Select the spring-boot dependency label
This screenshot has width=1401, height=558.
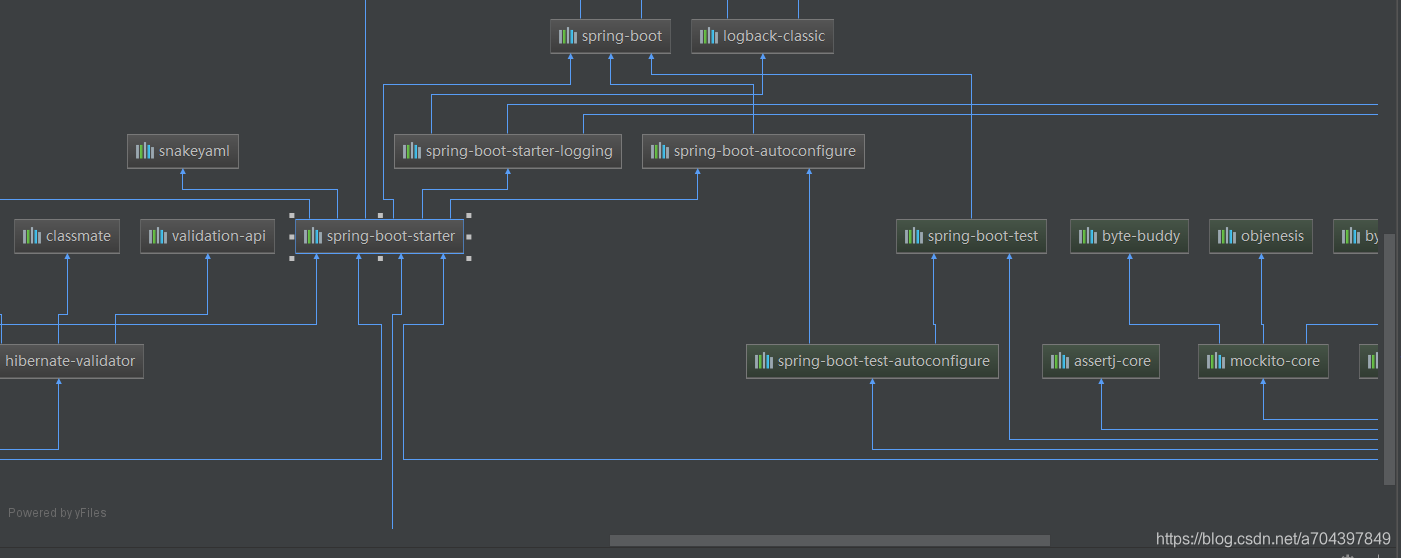click(x=622, y=36)
